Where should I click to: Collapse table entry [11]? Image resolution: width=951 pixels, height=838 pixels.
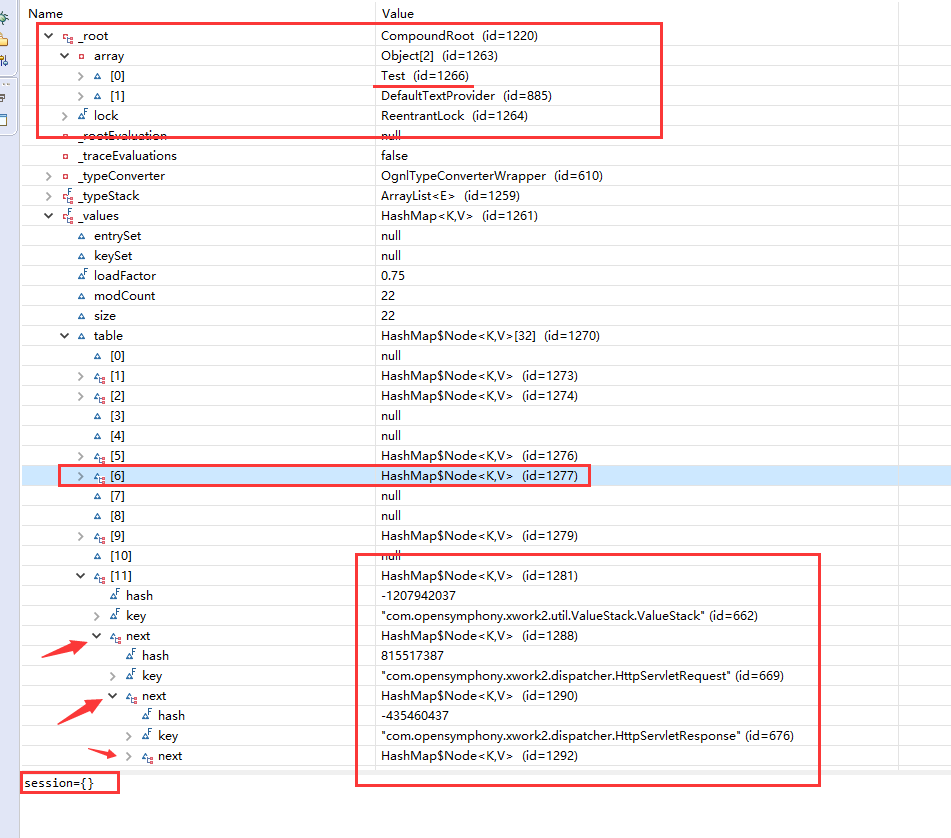coord(81,576)
